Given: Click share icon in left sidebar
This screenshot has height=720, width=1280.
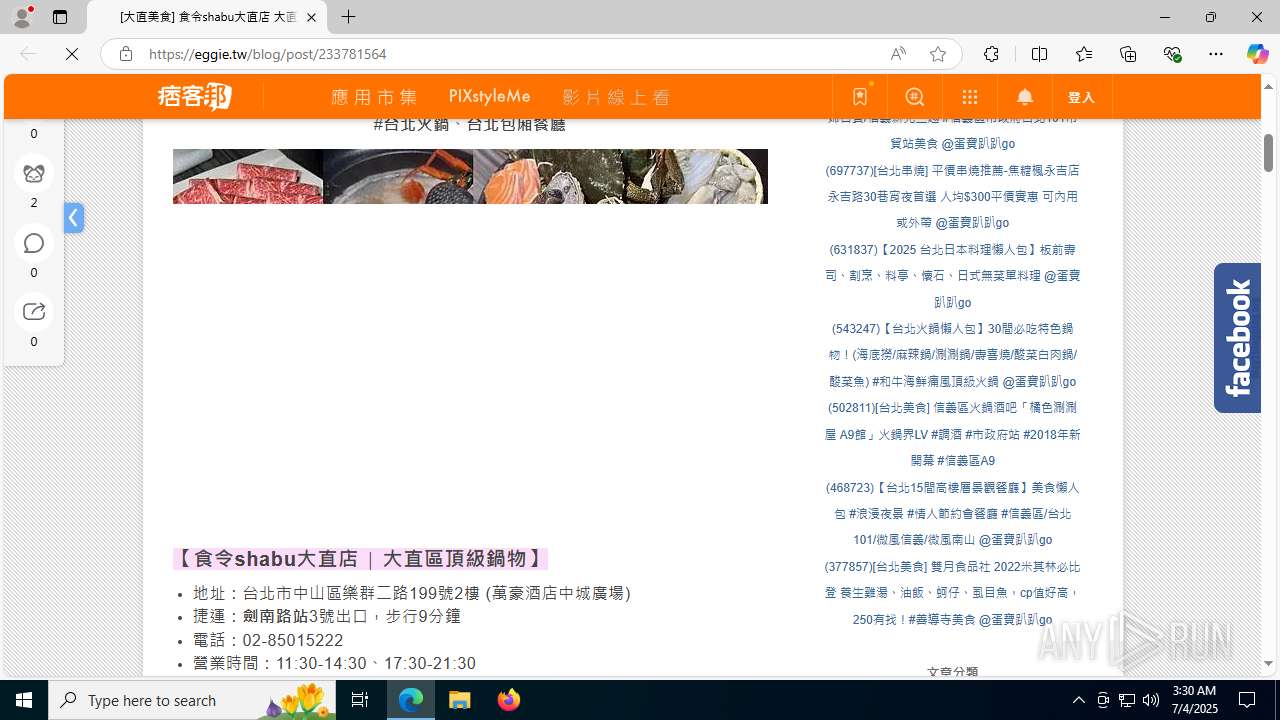Looking at the screenshot, I should click(x=34, y=311).
